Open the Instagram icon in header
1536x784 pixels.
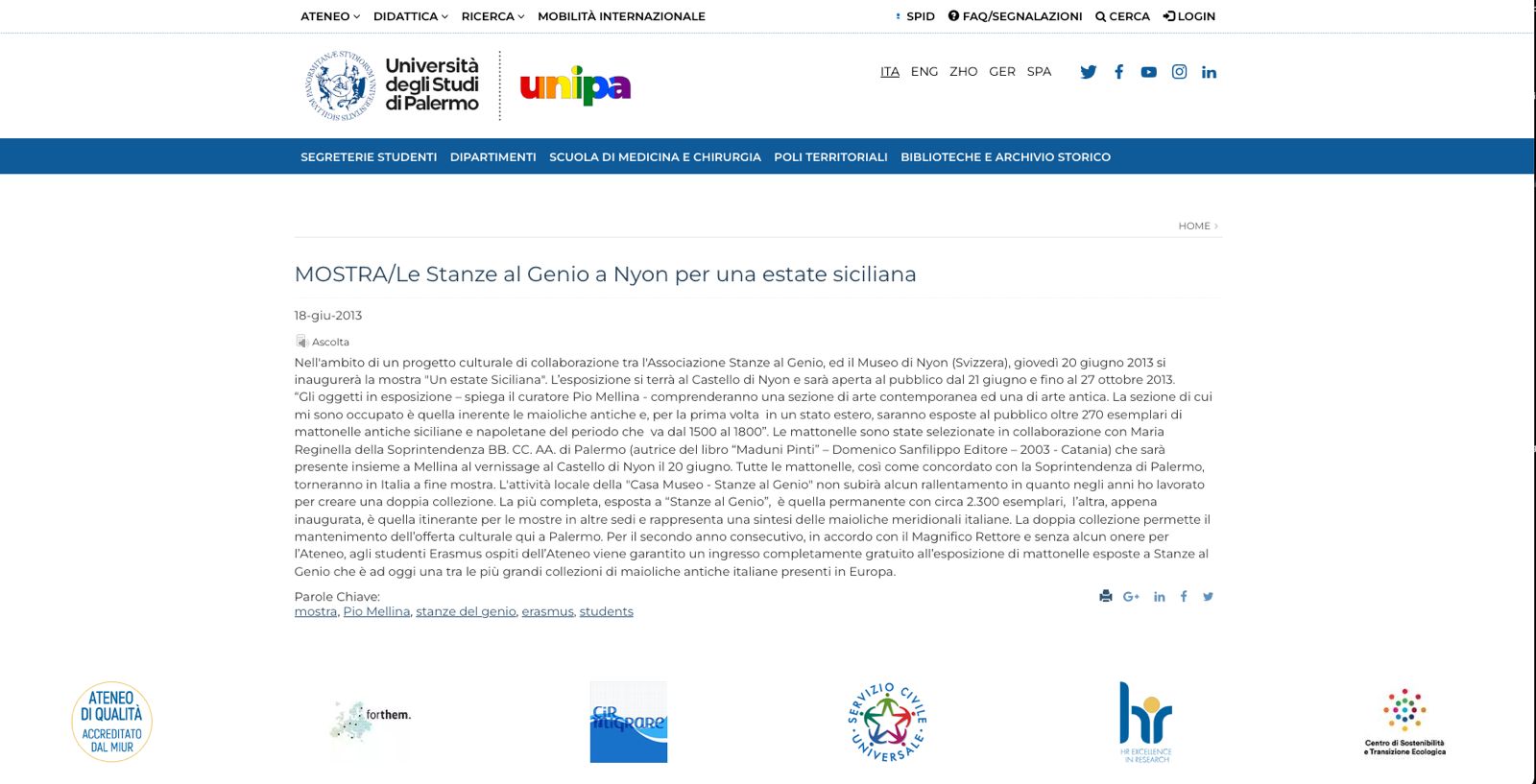pyautogui.click(x=1179, y=72)
